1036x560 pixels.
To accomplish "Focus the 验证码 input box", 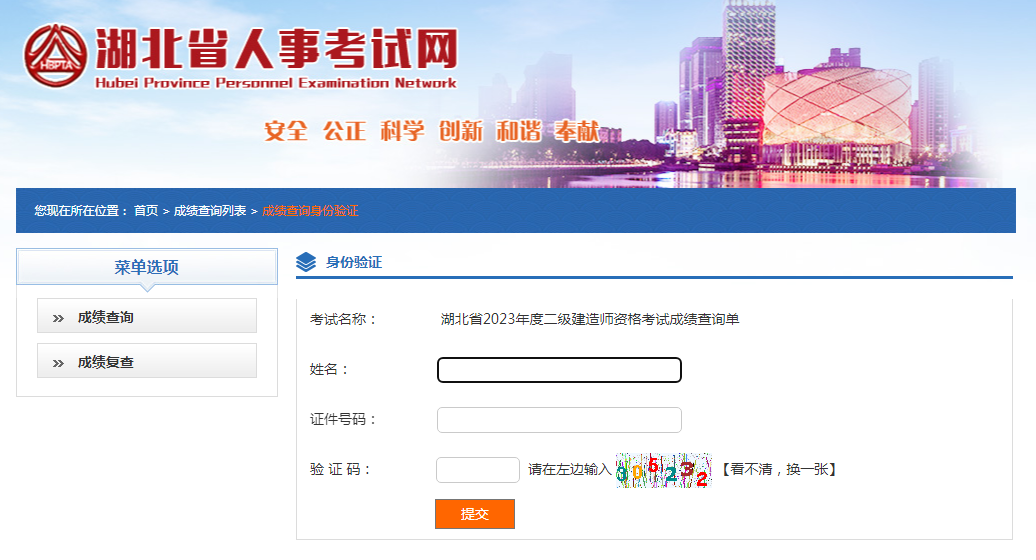I will (x=478, y=470).
